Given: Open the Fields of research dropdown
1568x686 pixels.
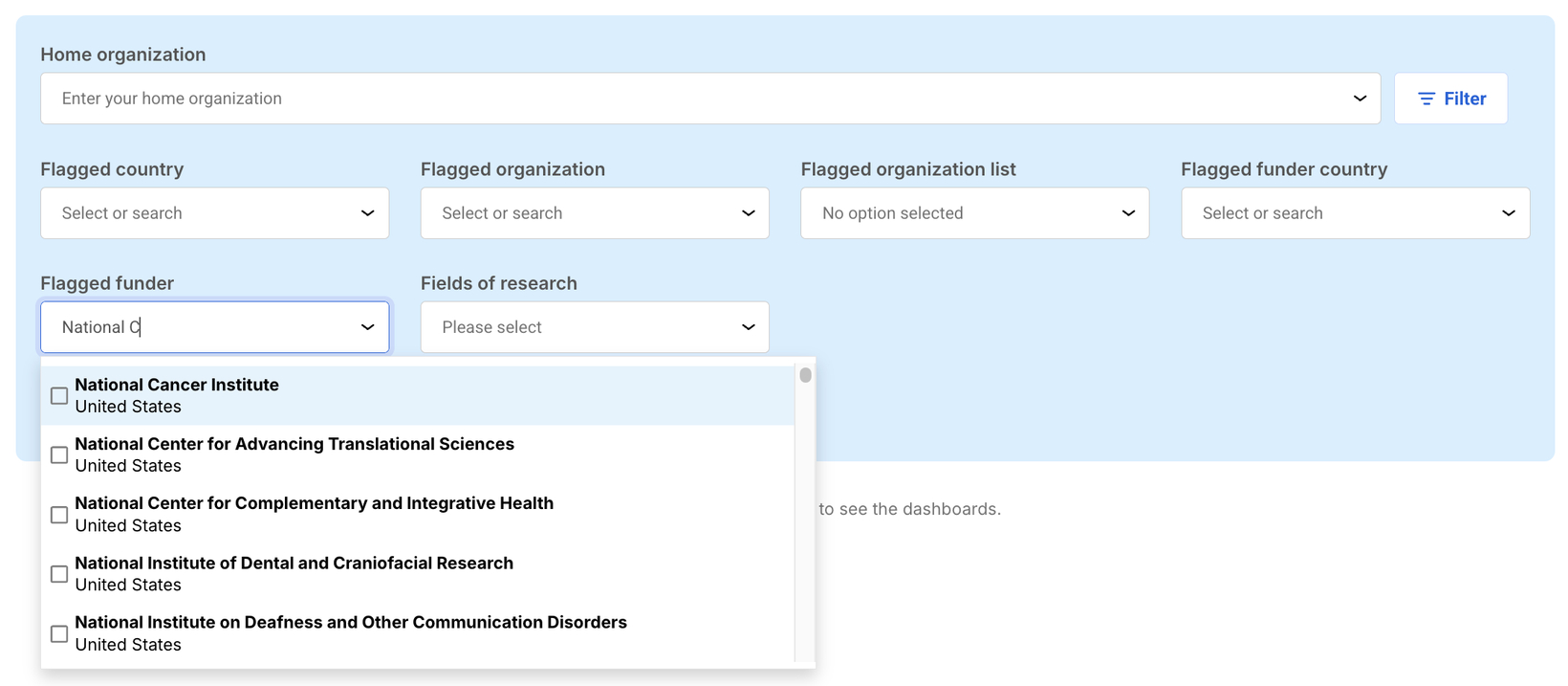Looking at the screenshot, I should pyautogui.click(x=595, y=327).
